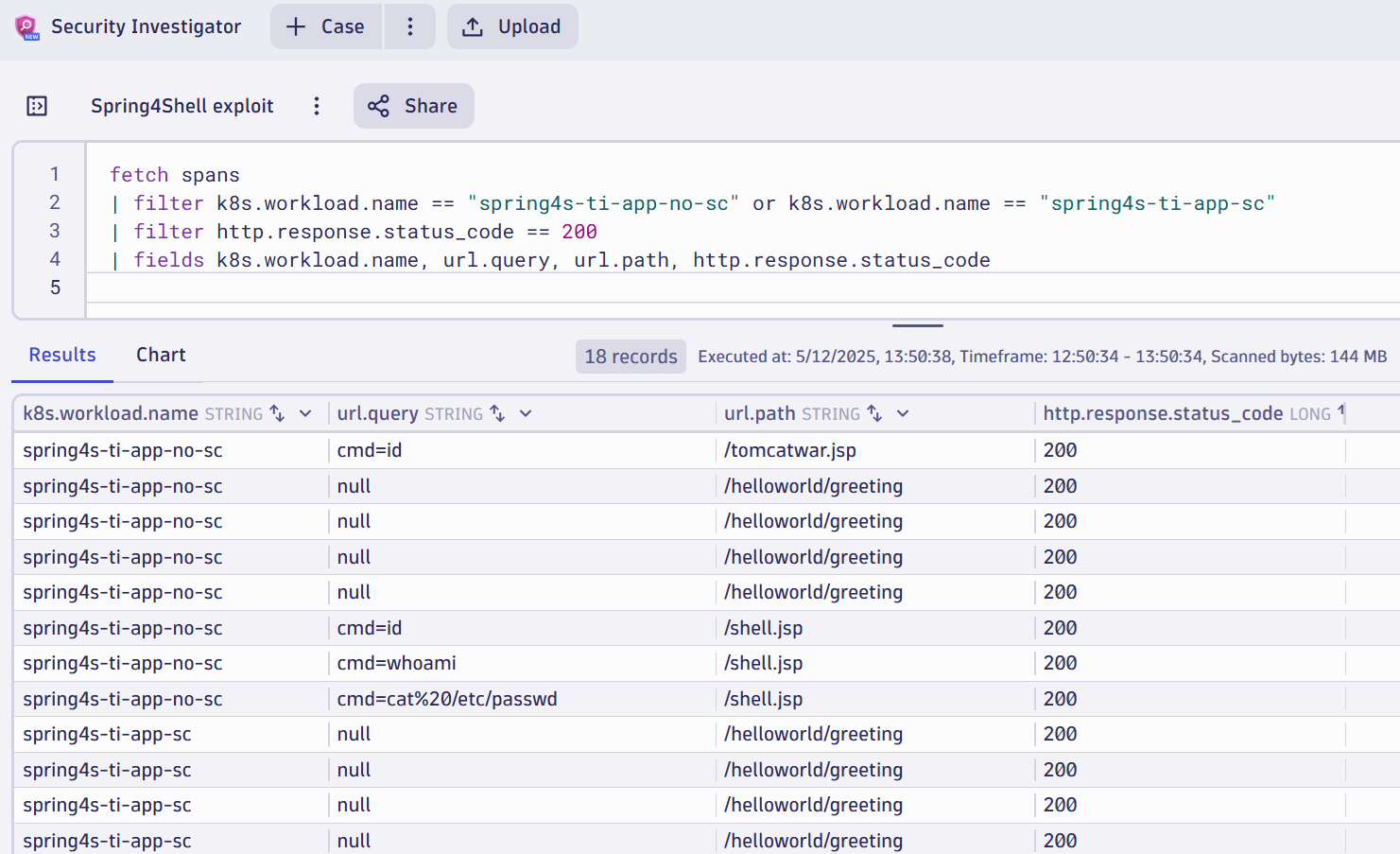Switch to the Chart tab
Screen dimensions: 1400x854
[x=160, y=355]
